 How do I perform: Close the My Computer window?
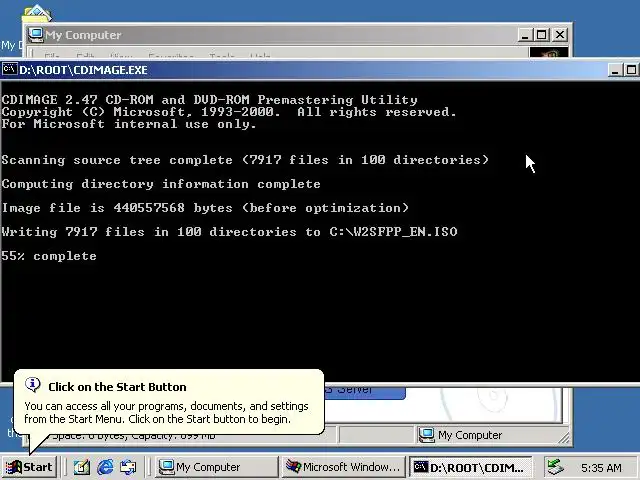pyautogui.click(x=560, y=35)
